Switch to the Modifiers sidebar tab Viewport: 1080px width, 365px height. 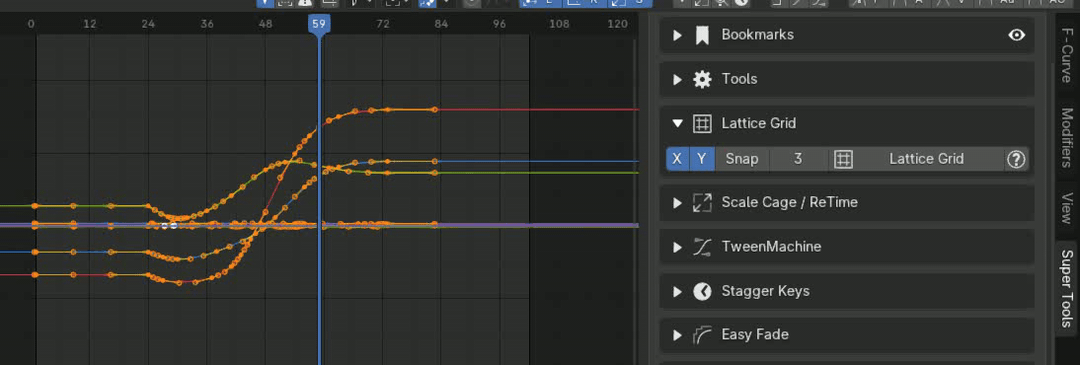click(1067, 138)
